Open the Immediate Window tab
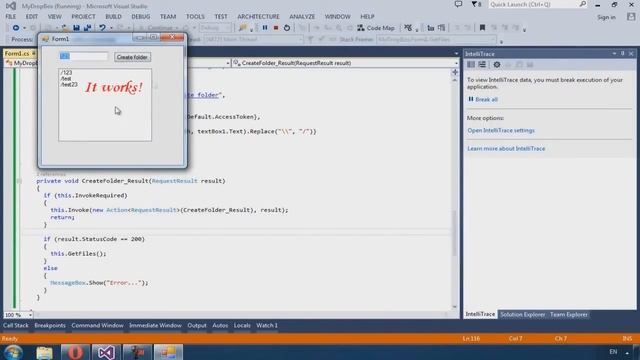640x360 pixels. (x=155, y=325)
